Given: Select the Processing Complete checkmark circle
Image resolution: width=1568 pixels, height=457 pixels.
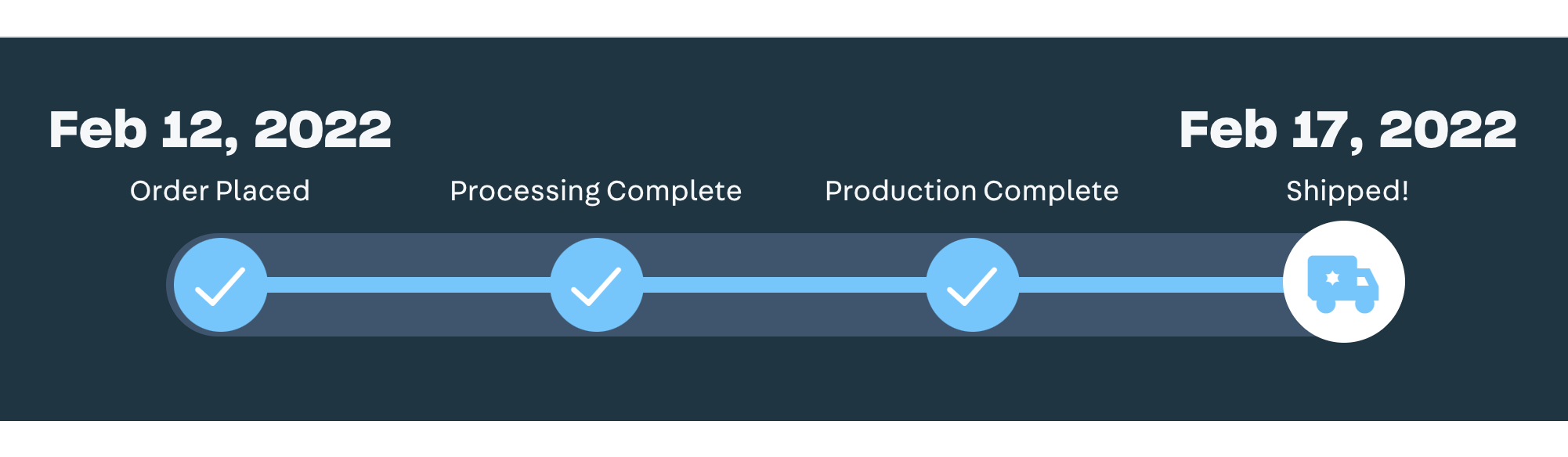Looking at the screenshot, I should coord(596,285).
